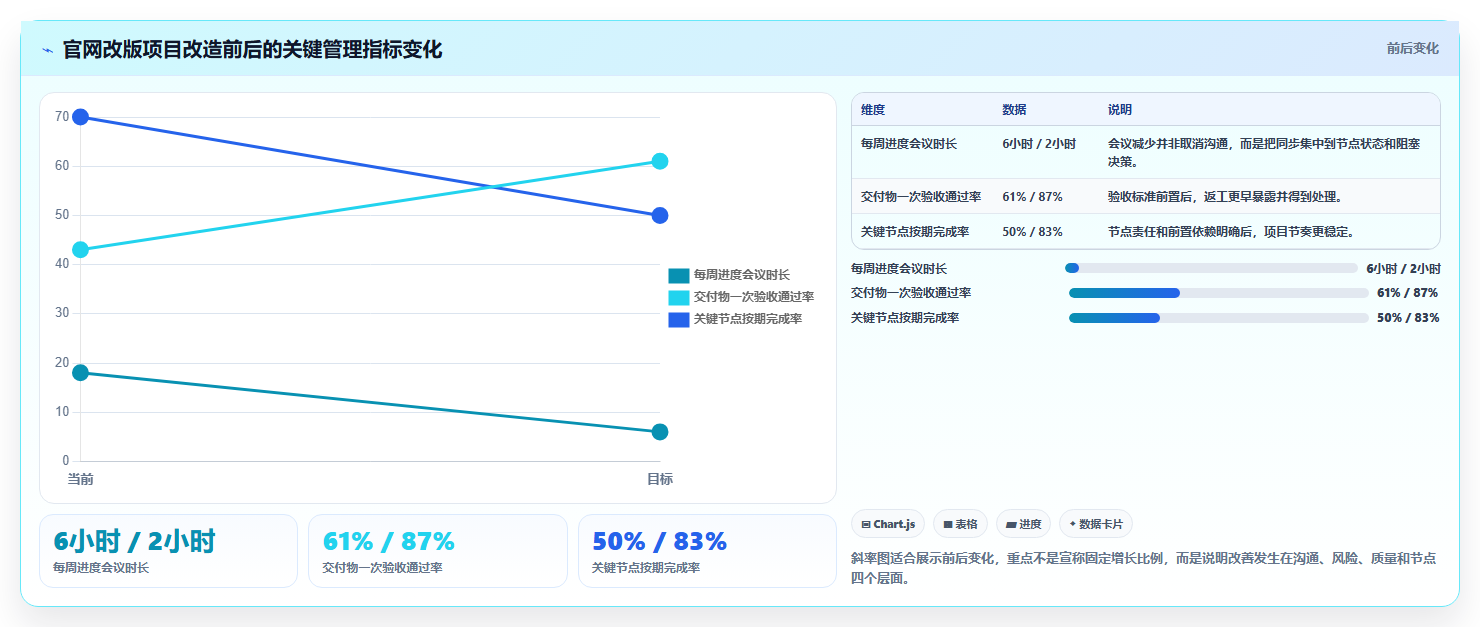Select the 6小时 / 2小时 data card

click(168, 551)
